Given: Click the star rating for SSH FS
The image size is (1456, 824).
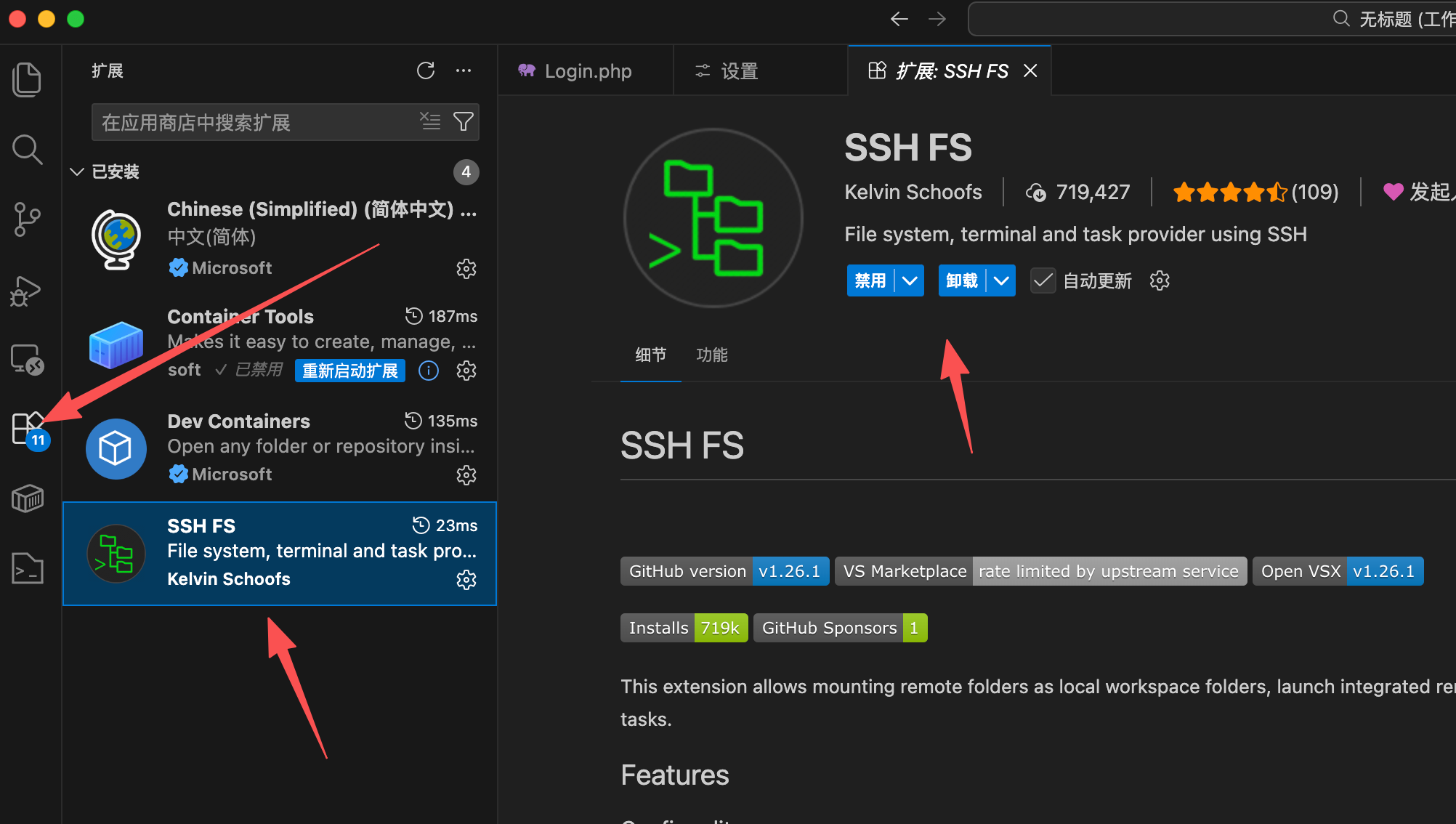Looking at the screenshot, I should tap(1229, 192).
